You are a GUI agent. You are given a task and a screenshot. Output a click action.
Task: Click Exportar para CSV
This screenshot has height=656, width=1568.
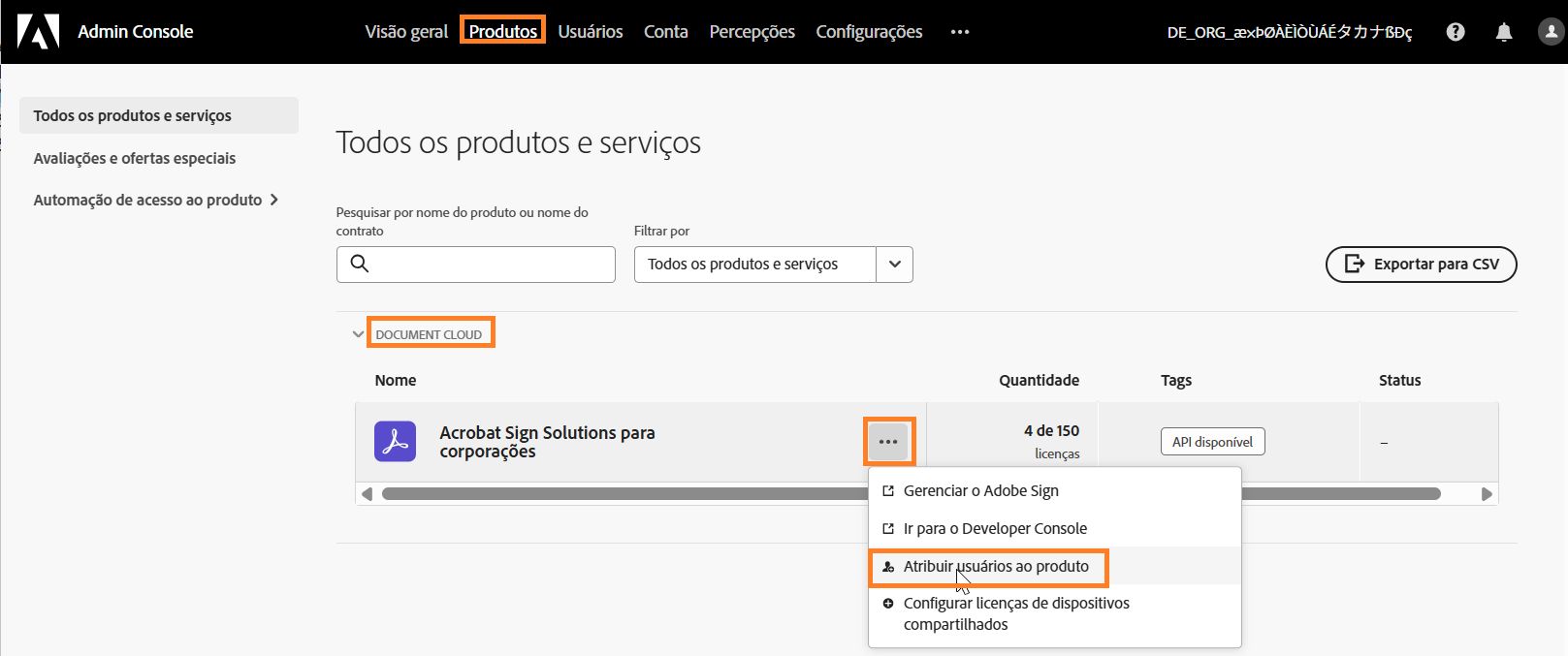coord(1421,264)
